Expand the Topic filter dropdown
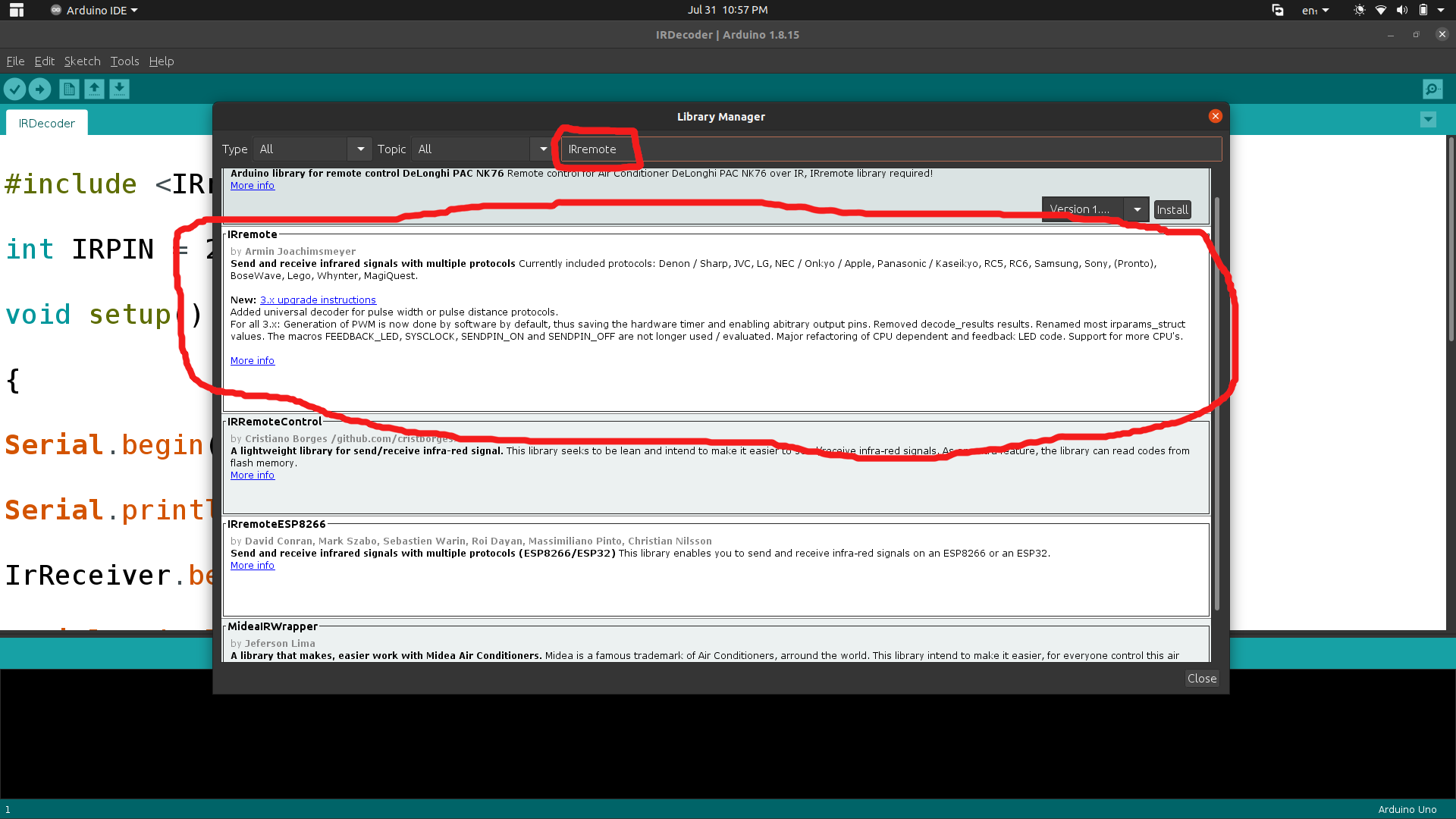The height and width of the screenshot is (819, 1456). click(543, 149)
